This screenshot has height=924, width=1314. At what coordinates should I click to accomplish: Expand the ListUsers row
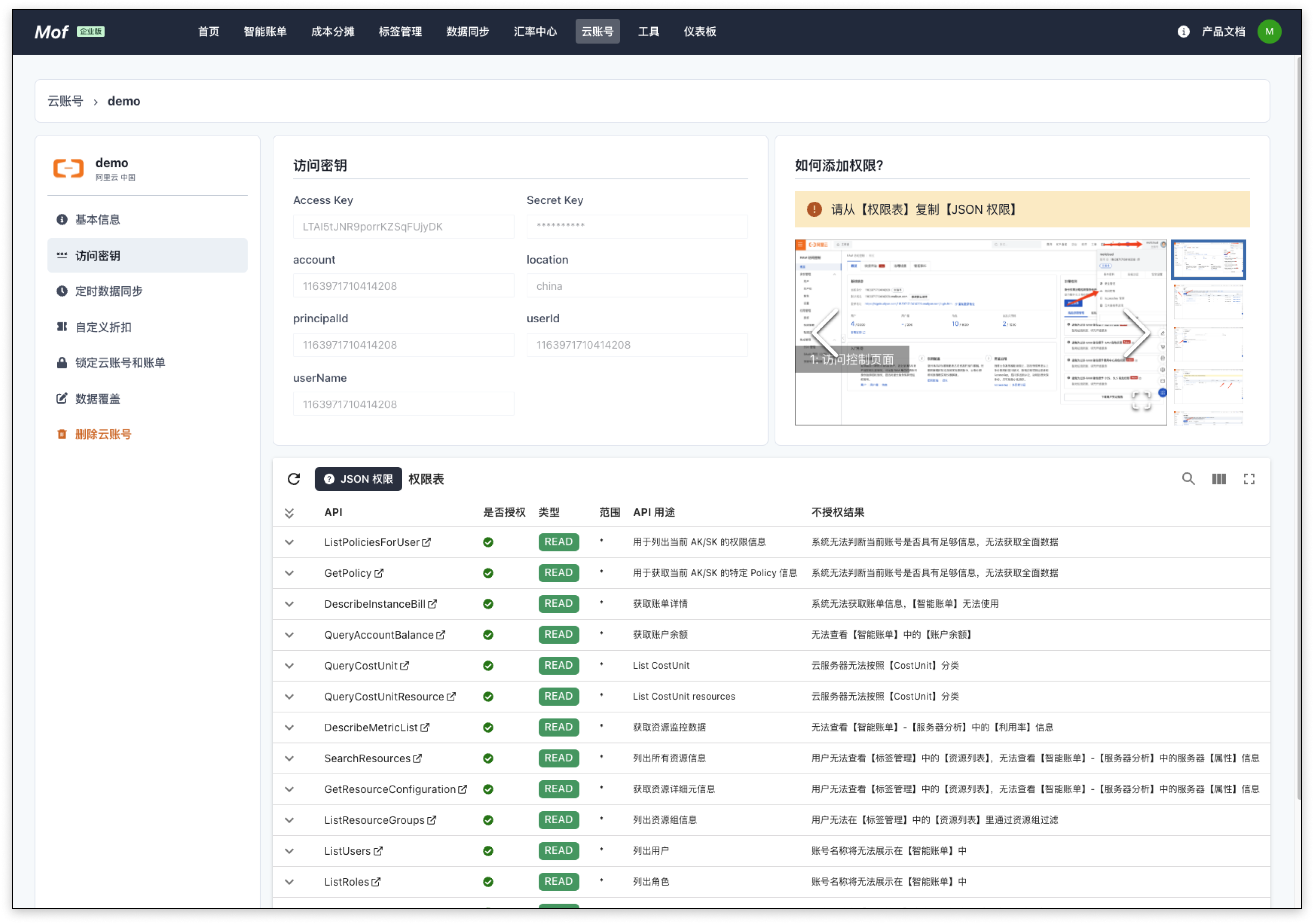coord(290,851)
